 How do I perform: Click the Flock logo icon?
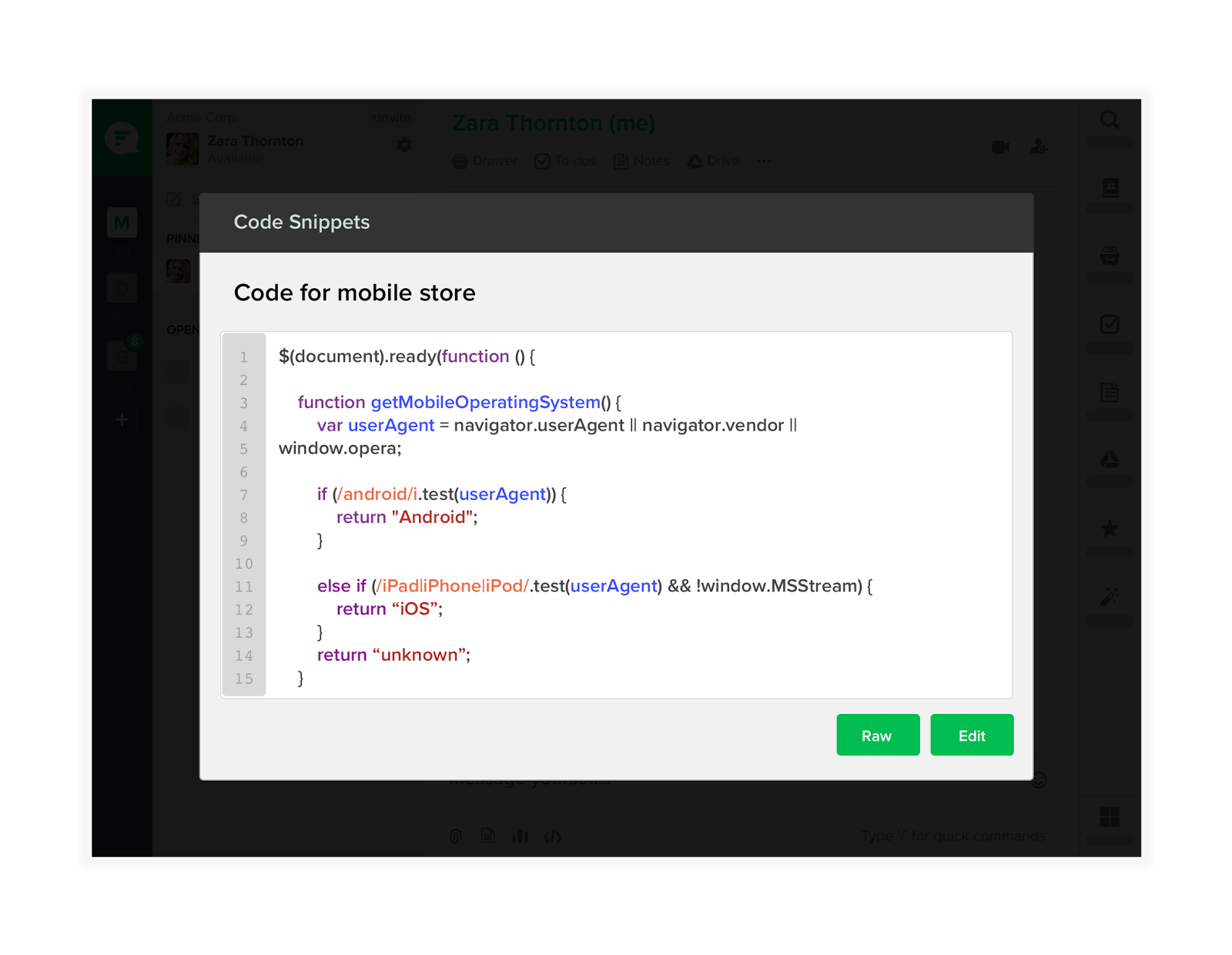122,138
